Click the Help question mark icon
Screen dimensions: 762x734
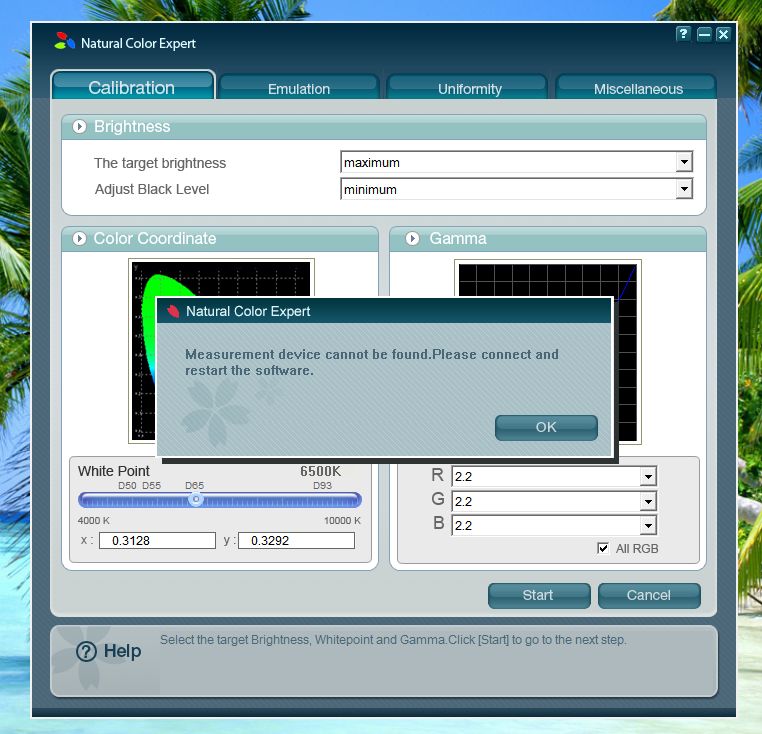point(87,651)
